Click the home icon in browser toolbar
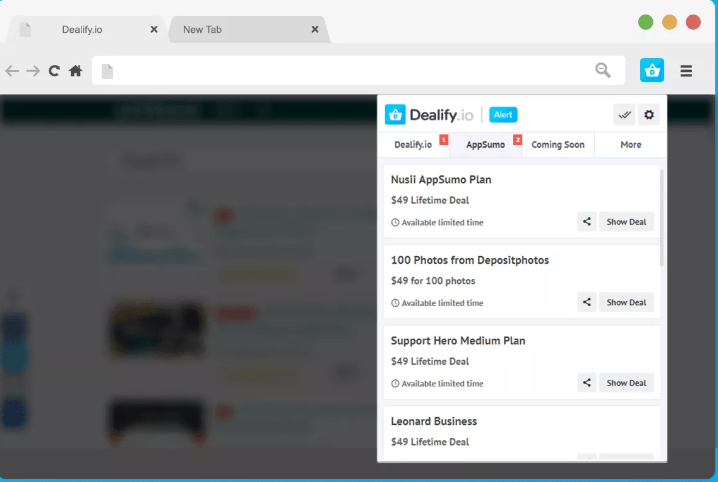718x482 pixels. [76, 70]
